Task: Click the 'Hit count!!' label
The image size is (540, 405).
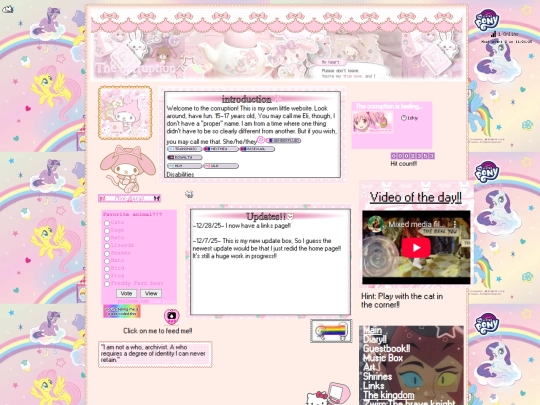Action: point(404,164)
